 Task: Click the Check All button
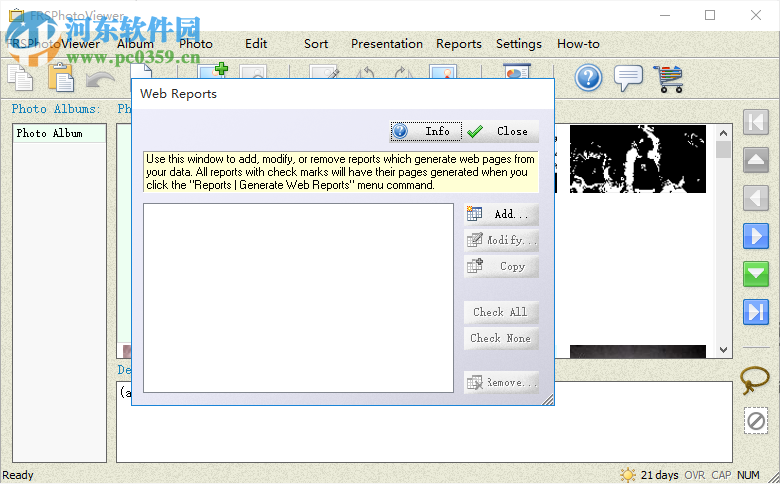tap(501, 312)
